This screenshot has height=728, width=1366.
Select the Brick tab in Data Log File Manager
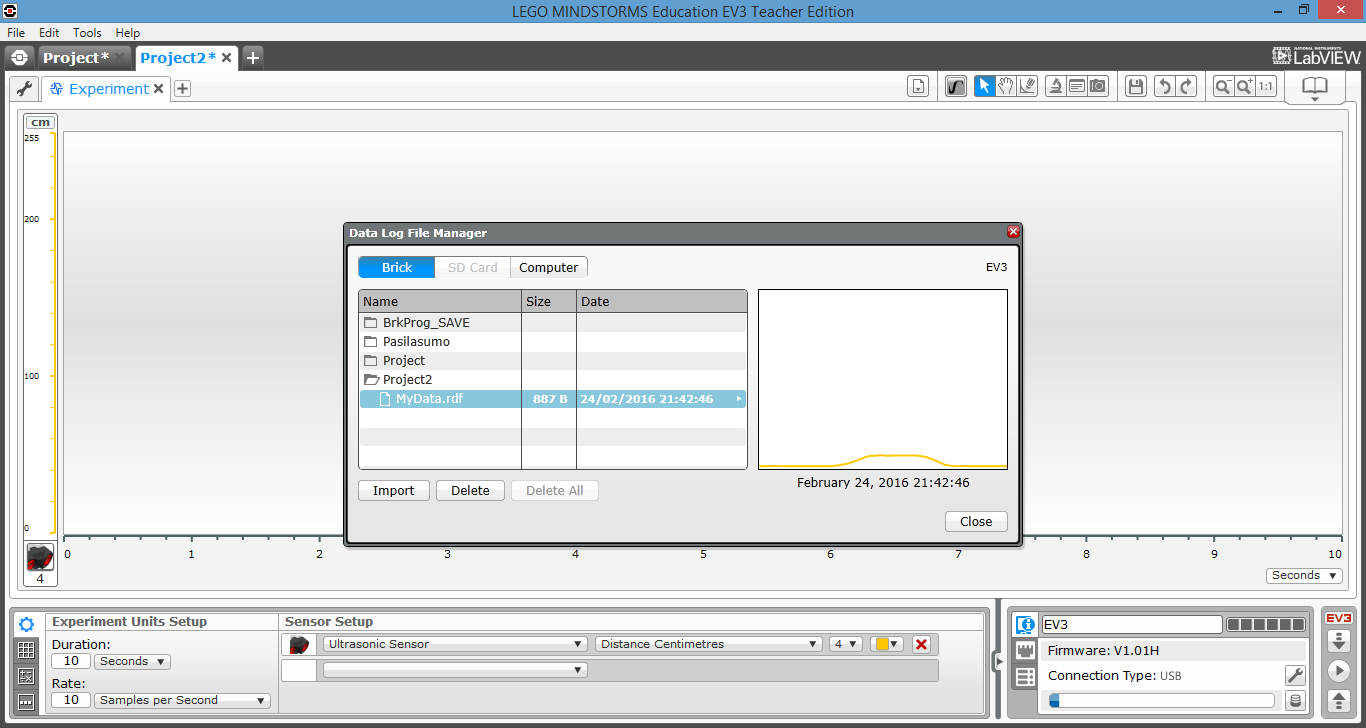397,267
